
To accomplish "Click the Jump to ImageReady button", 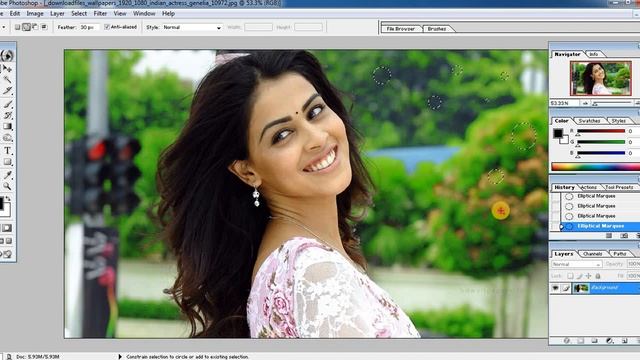I will [x=7, y=254].
